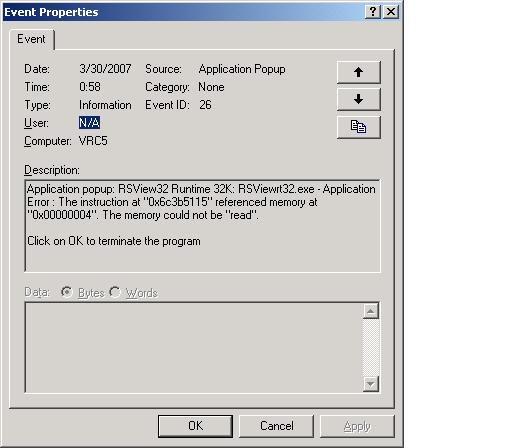Click the Apply button
This screenshot has width=512, height=448.
[357, 426]
